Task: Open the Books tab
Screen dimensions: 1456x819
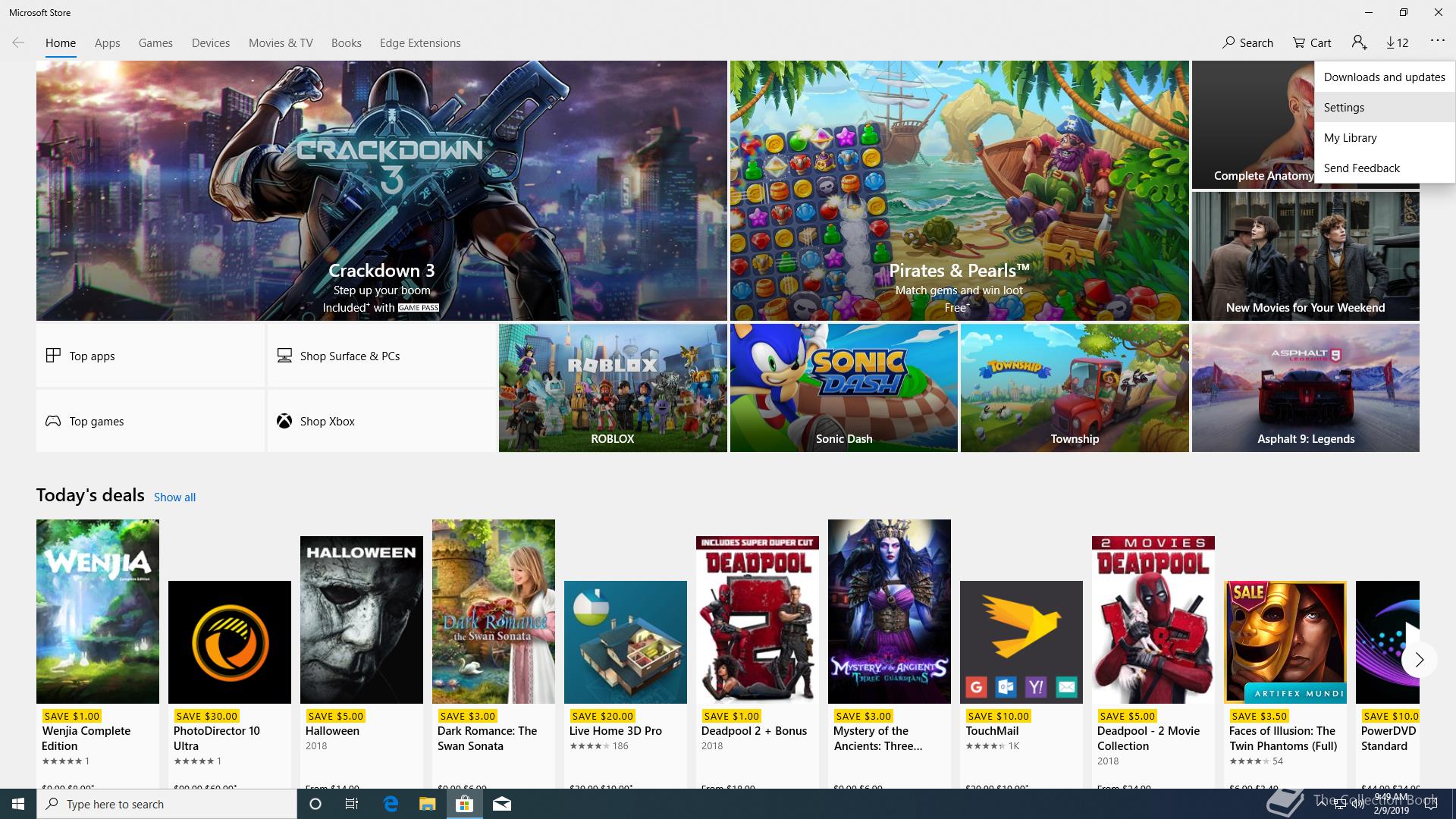Action: (x=346, y=43)
